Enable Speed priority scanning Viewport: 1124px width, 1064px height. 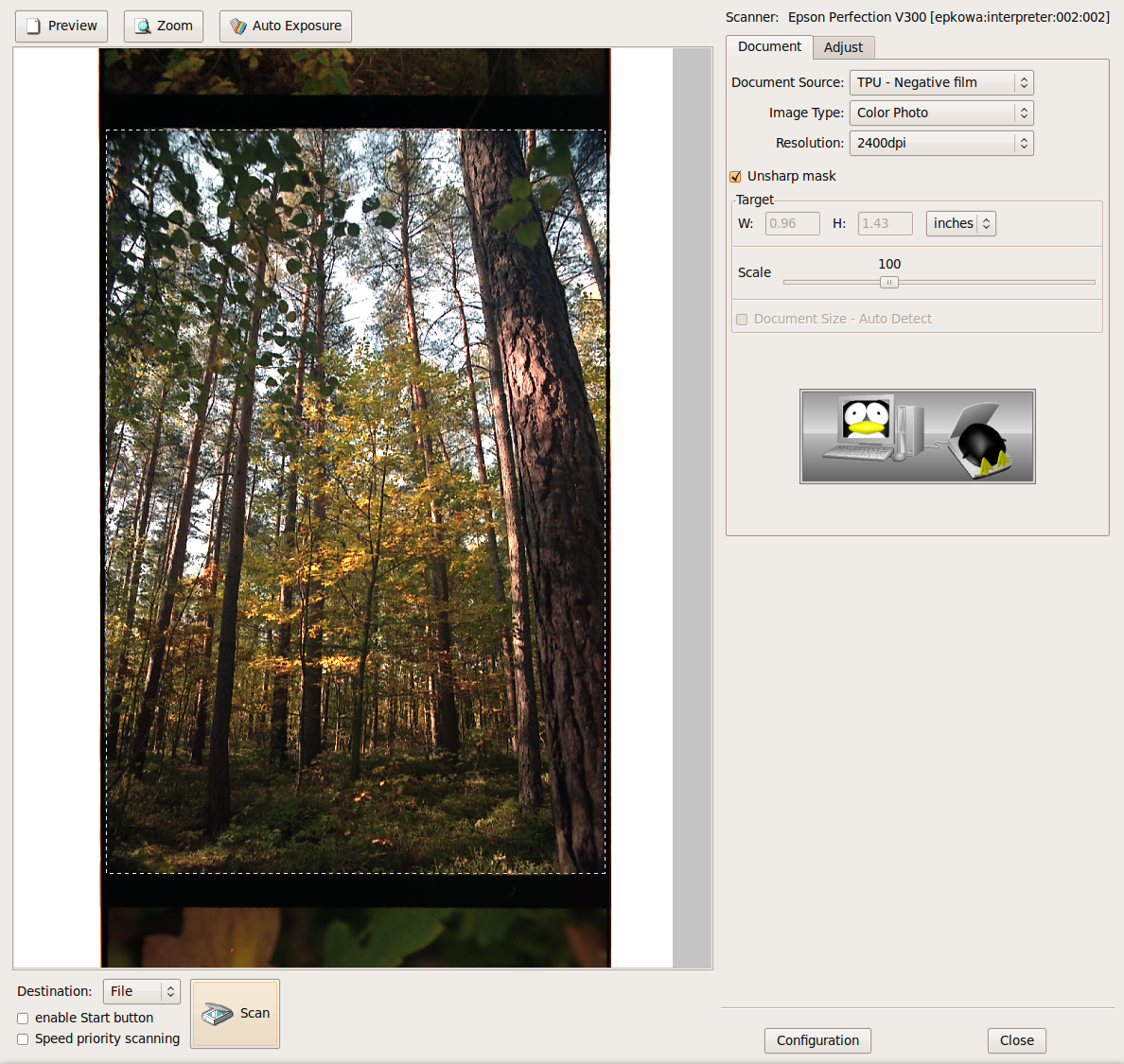[x=23, y=1038]
